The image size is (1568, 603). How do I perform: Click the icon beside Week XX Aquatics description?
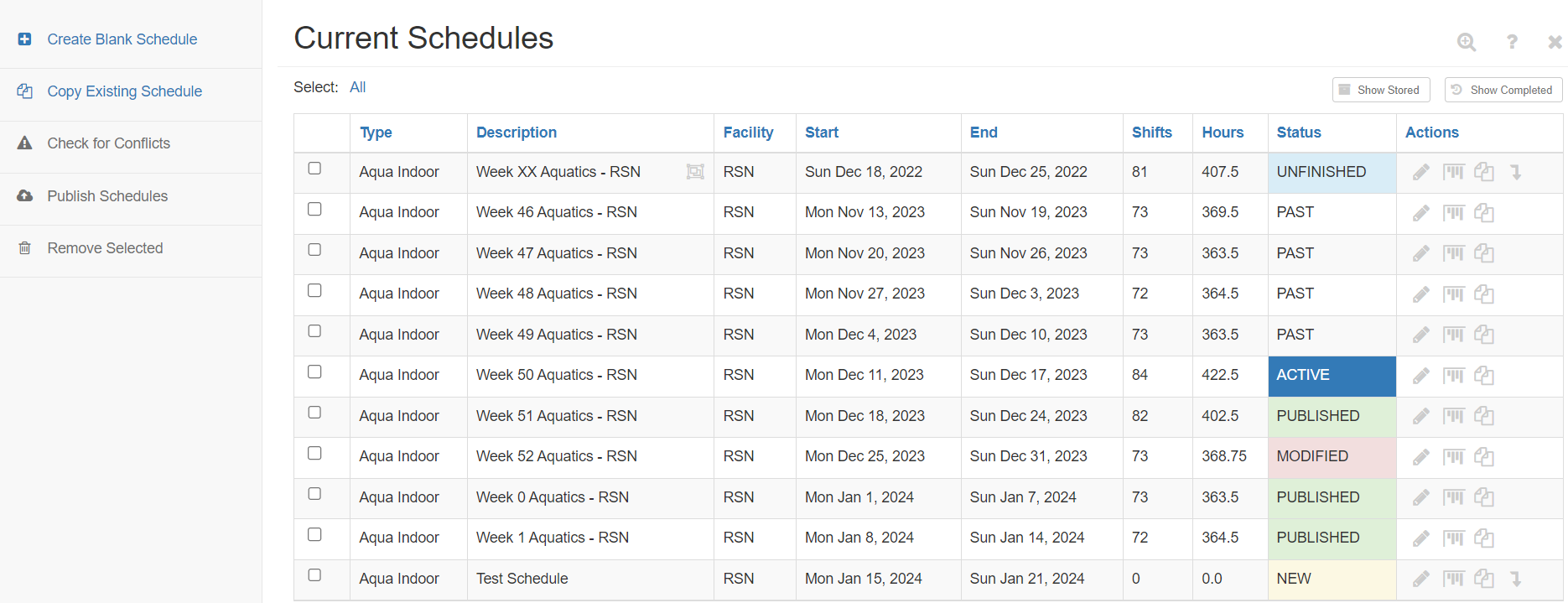(x=695, y=172)
